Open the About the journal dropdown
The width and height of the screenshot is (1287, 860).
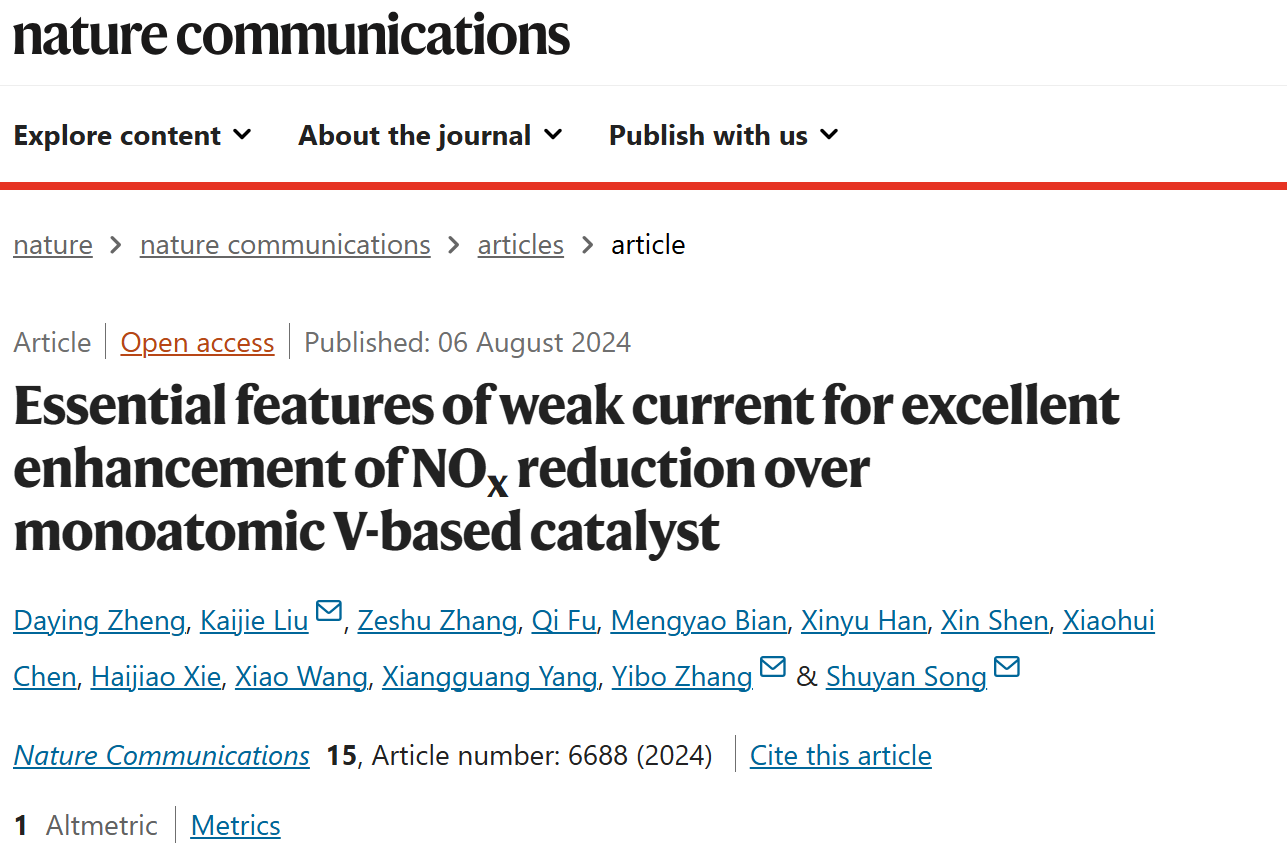[x=430, y=135]
